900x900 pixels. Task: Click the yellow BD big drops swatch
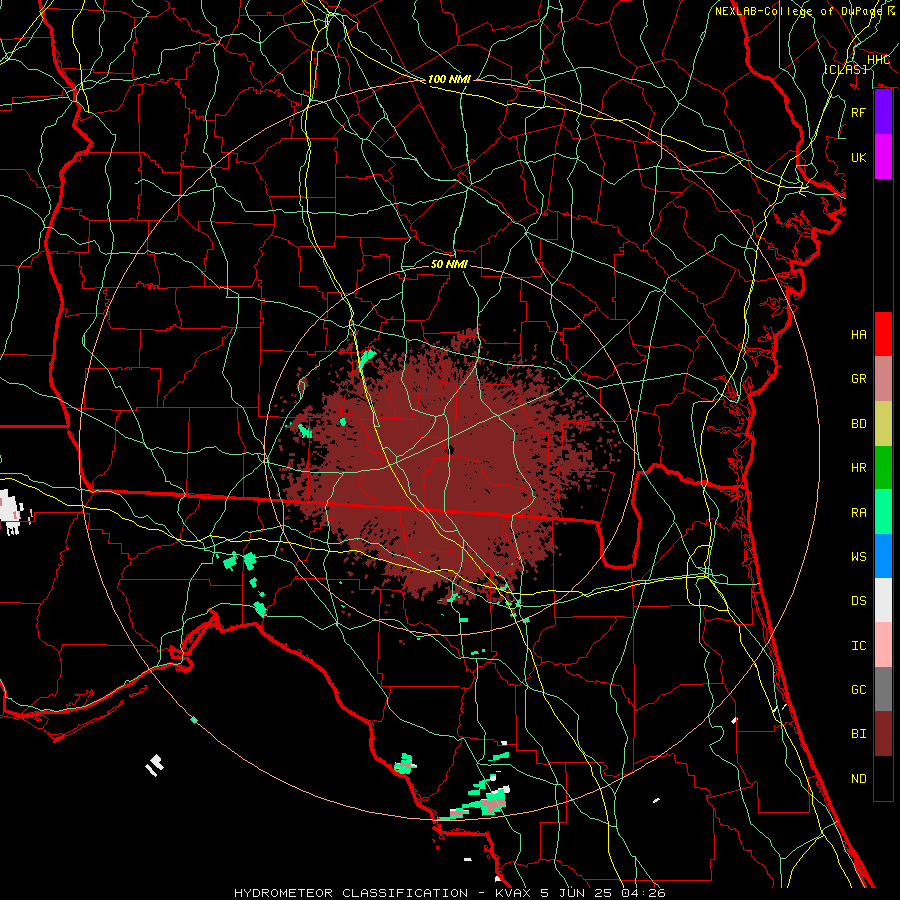click(883, 423)
